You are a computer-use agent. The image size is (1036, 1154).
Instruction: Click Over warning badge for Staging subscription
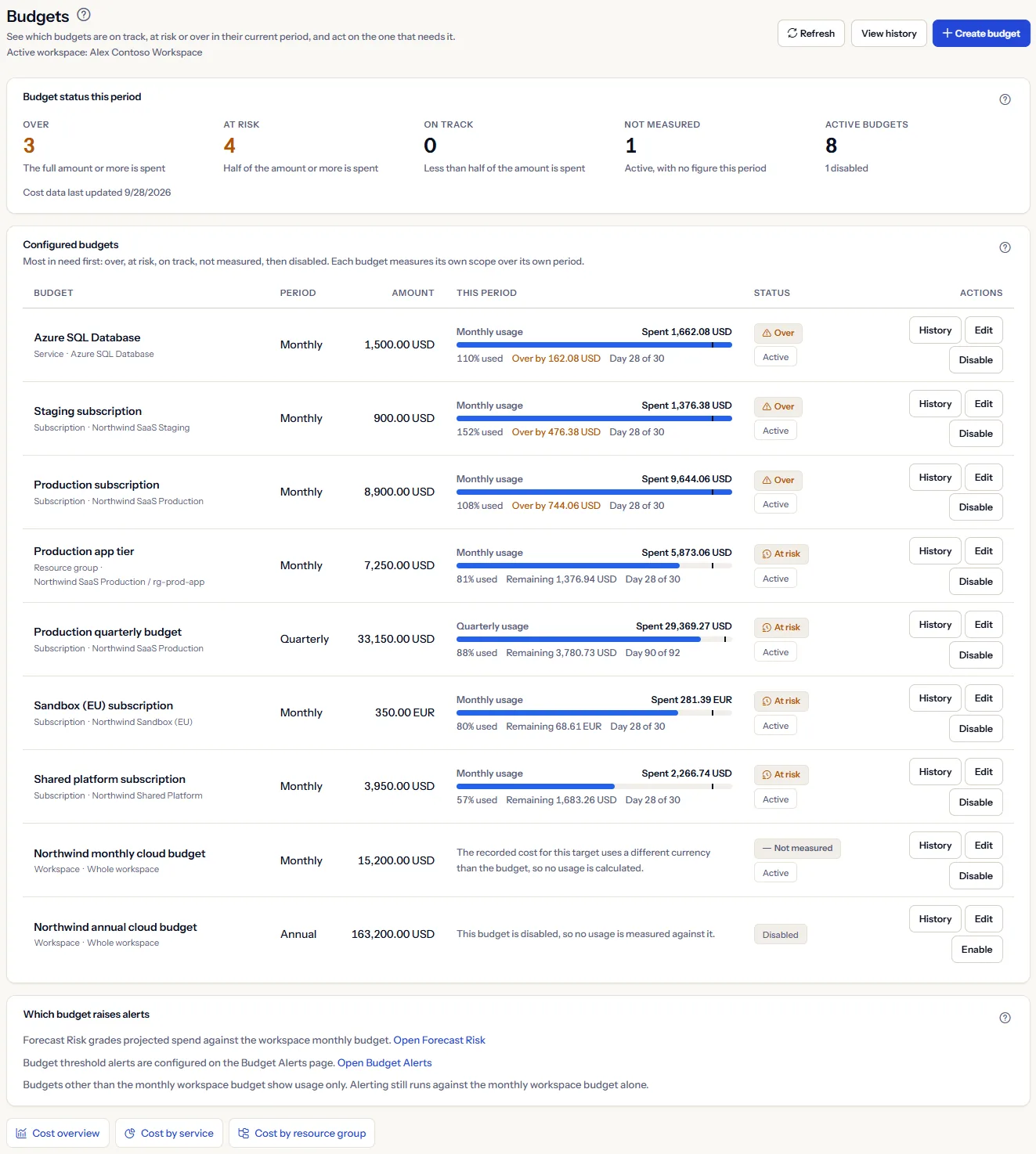[778, 406]
